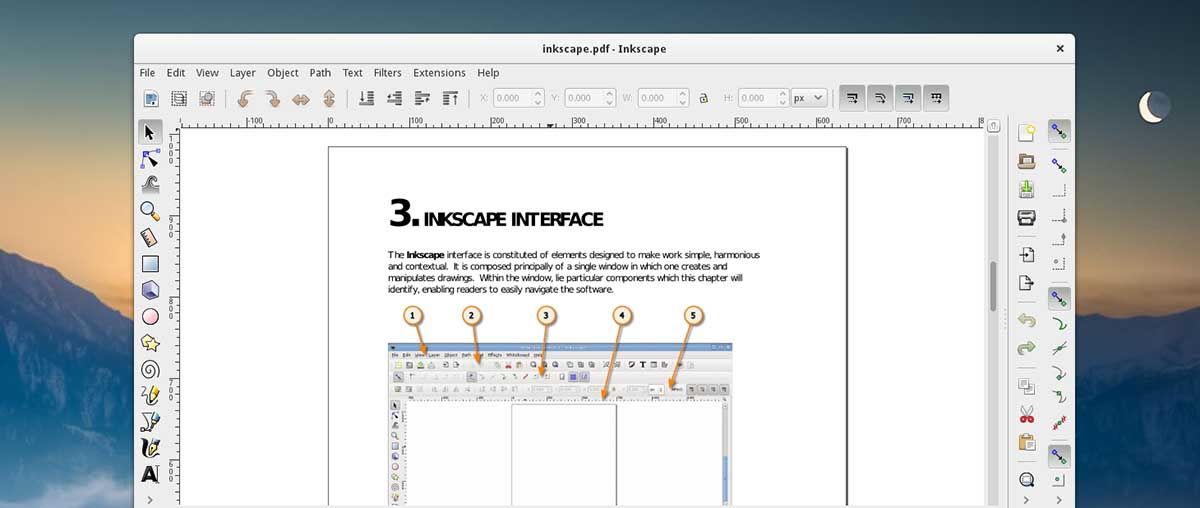This screenshot has width=1200, height=508.
Task: Click Copy icon in commands bar
Action: click(1026, 385)
